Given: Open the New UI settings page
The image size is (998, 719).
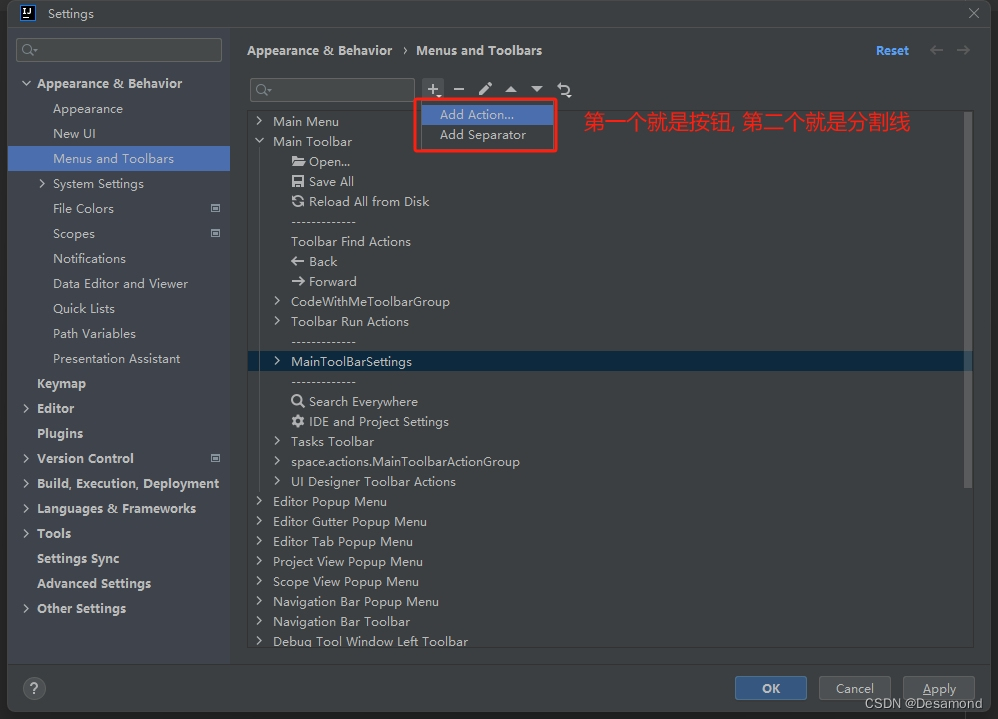Looking at the screenshot, I should (x=74, y=134).
